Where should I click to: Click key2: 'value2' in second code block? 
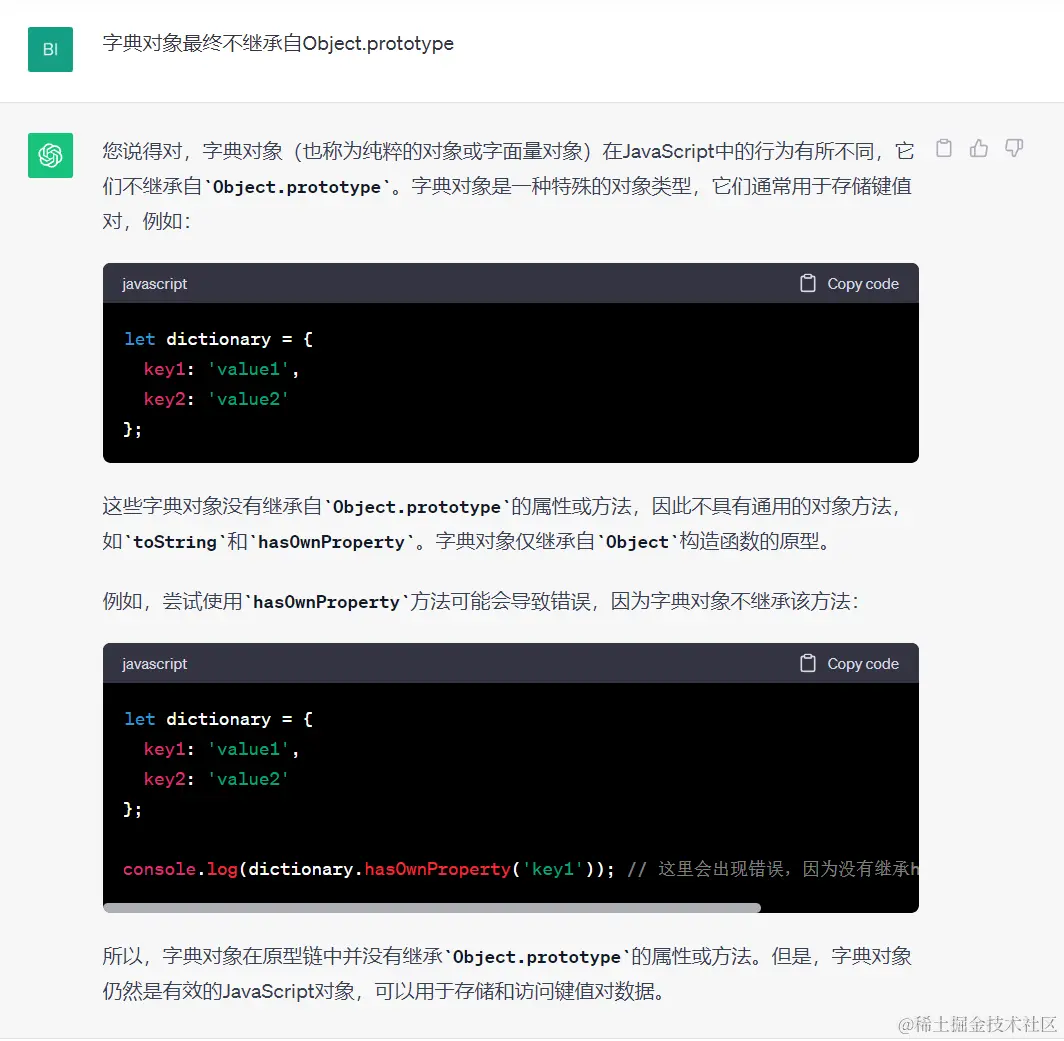216,778
